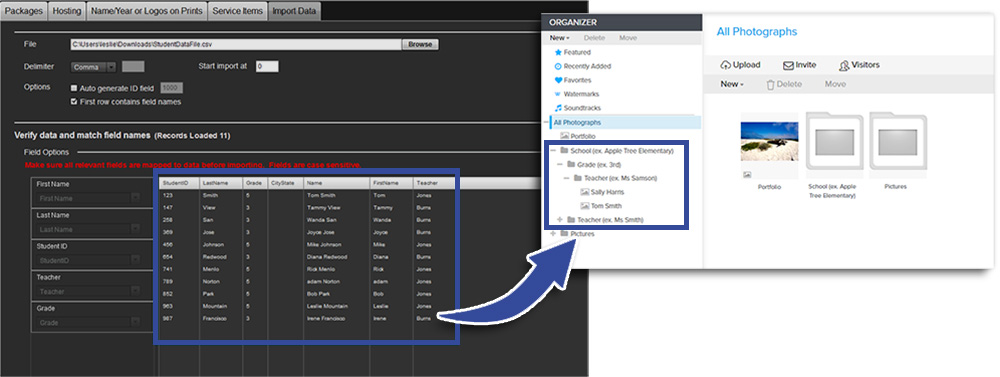Click the Grade (ex. 3rd) folder icon
Screen dimensions: 1000x377
pos(571,165)
